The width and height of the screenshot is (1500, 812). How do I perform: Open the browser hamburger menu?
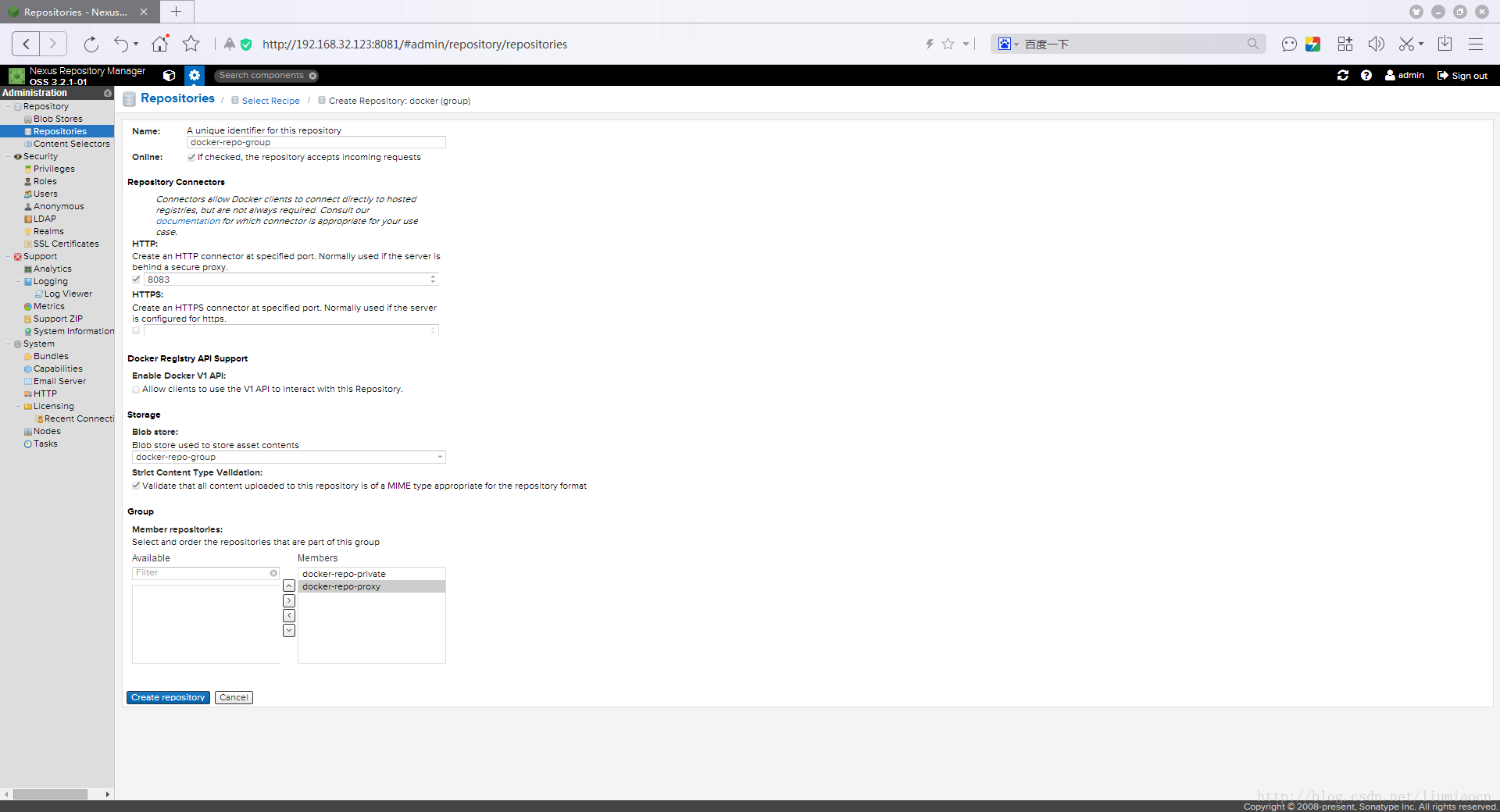[1476, 44]
